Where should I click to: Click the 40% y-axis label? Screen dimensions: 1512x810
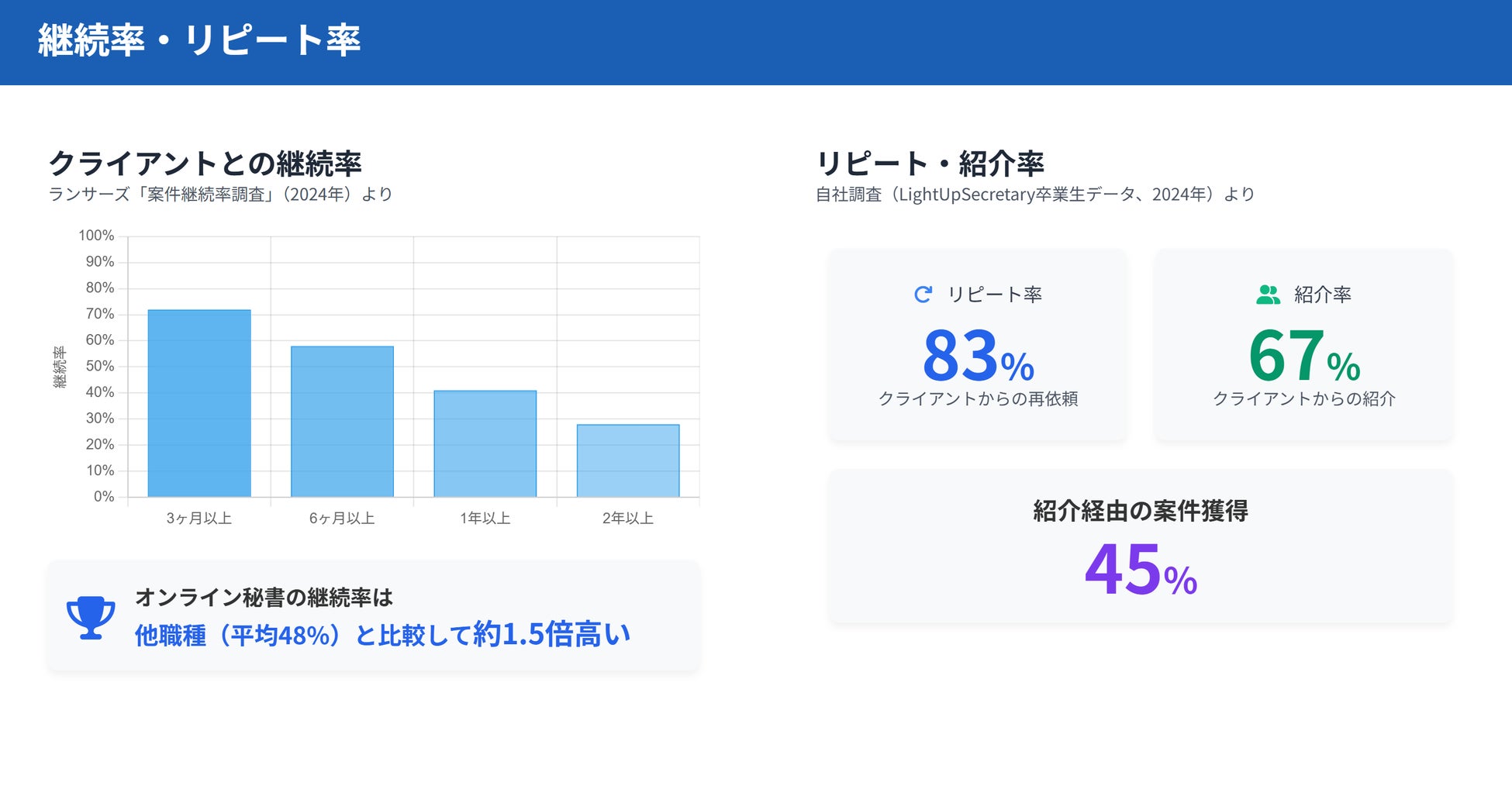pyautogui.click(x=100, y=392)
